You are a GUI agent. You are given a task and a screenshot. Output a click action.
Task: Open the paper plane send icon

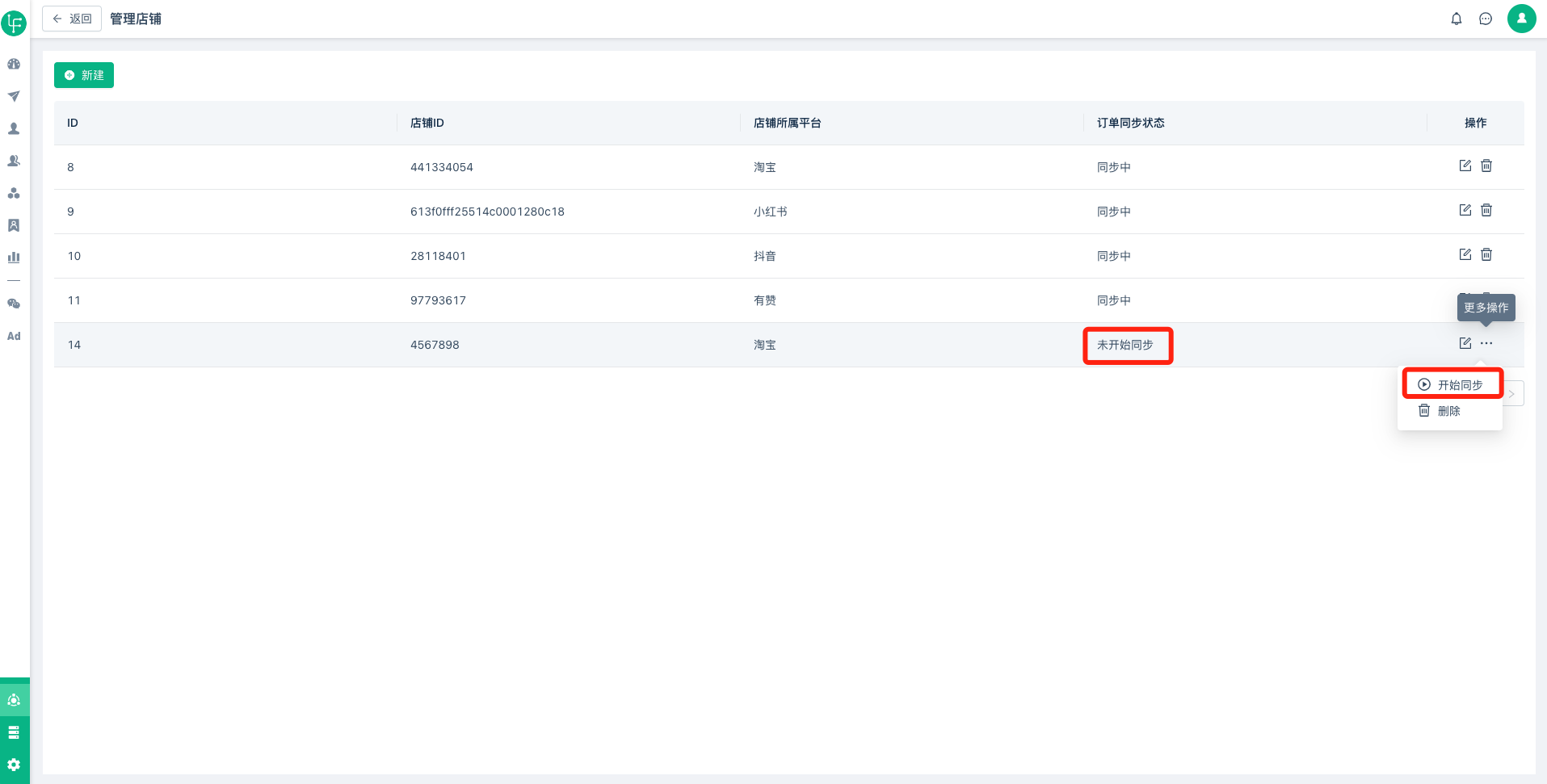(x=14, y=96)
